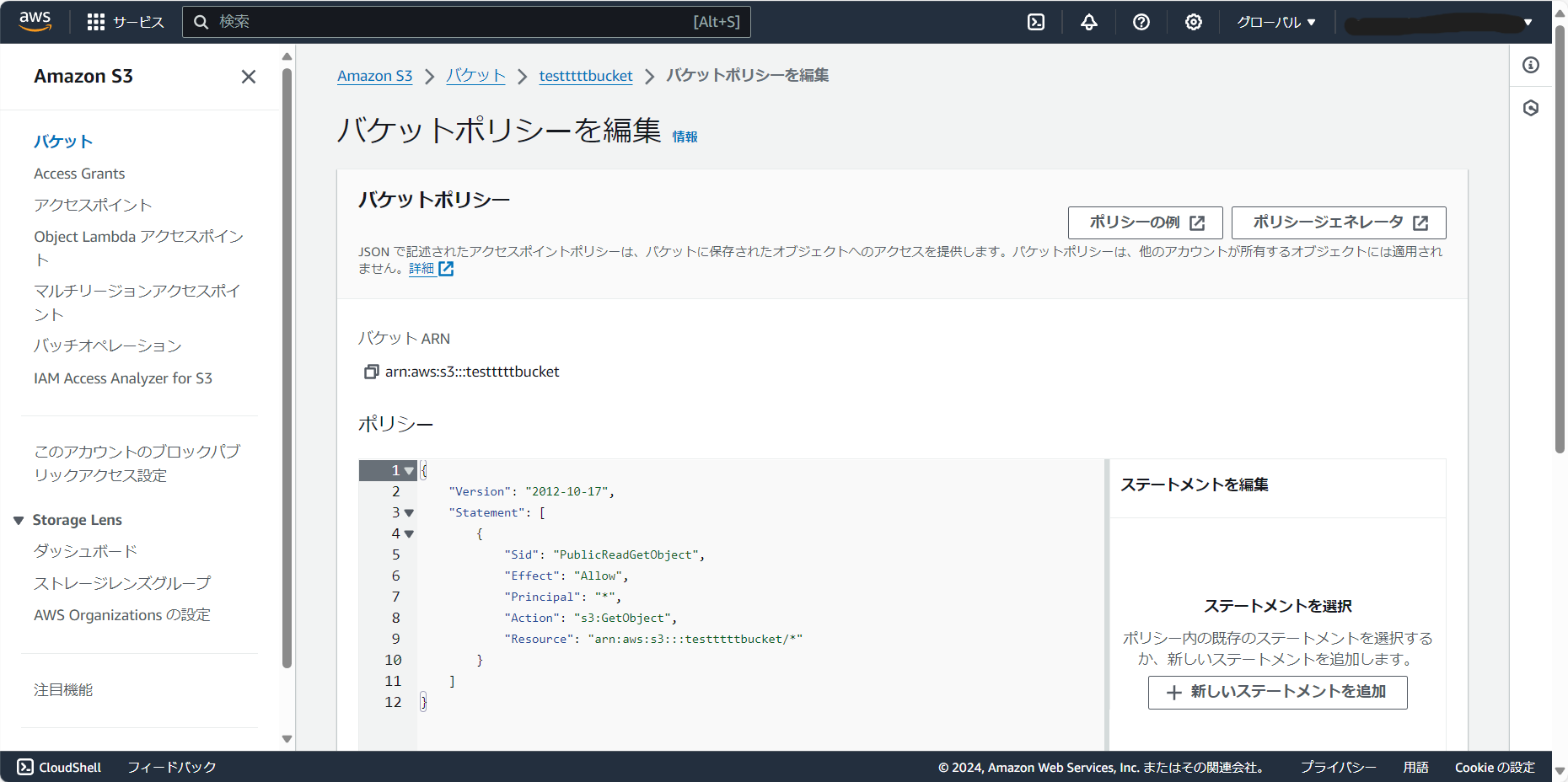Open ストレージレンズグループ item
This screenshot has height=782, width=1568.
[x=122, y=583]
